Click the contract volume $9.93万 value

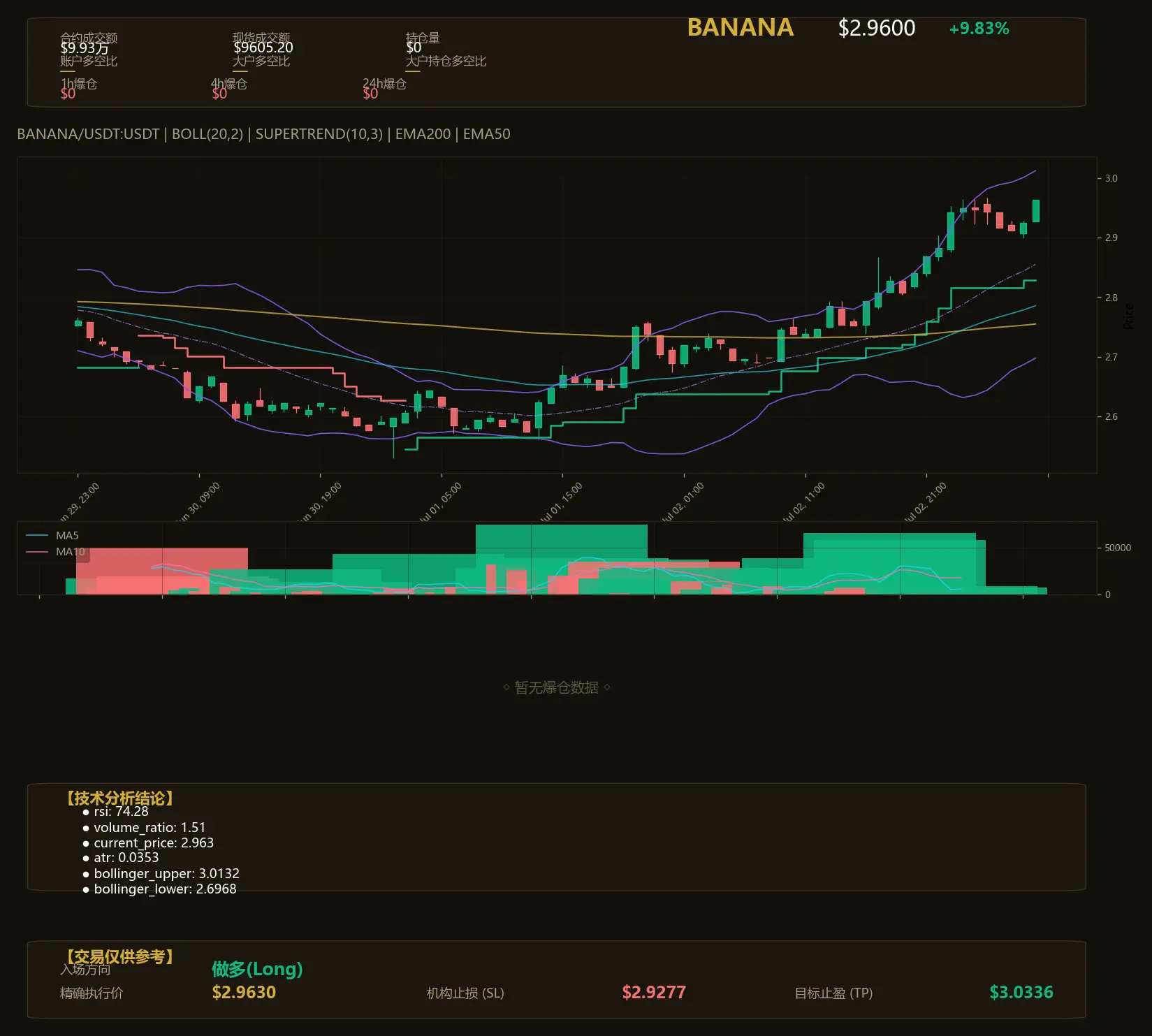pyautogui.click(x=85, y=48)
